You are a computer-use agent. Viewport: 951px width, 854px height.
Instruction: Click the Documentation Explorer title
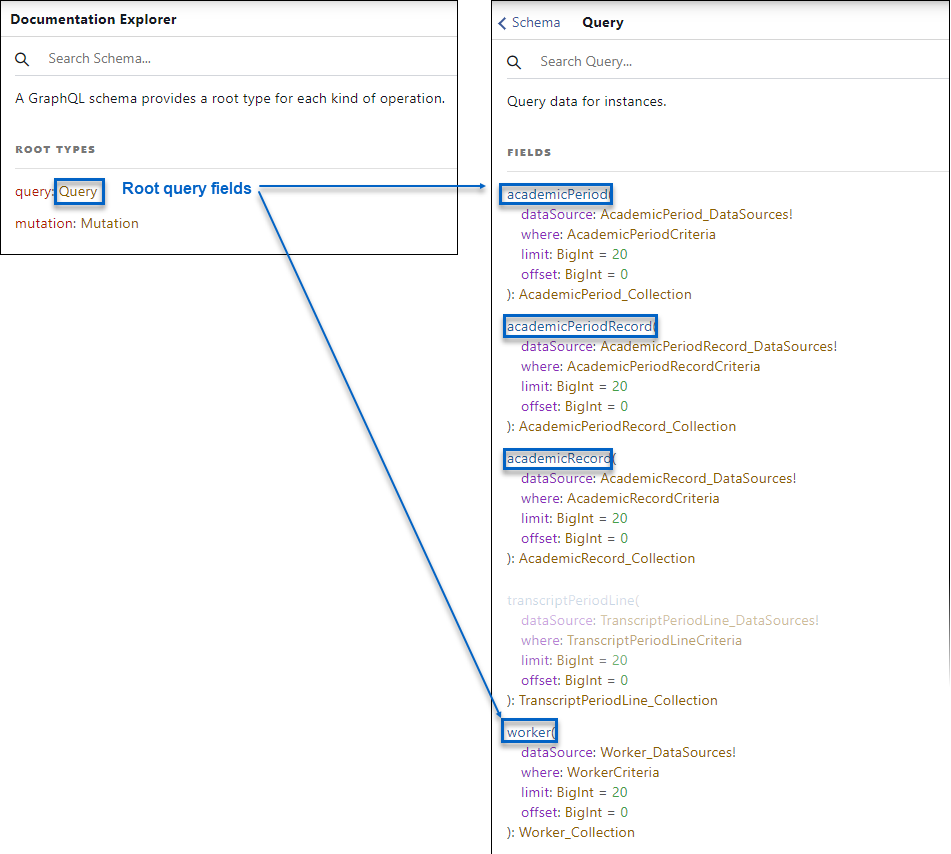93,19
